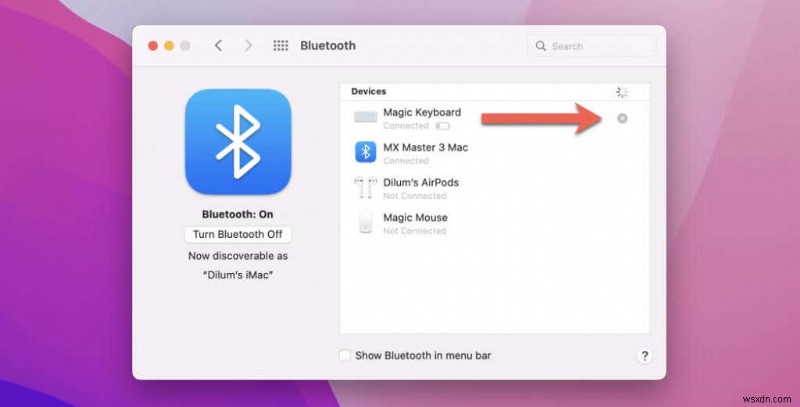Image resolution: width=800 pixels, height=407 pixels.
Task: Click the Magic Keyboard battery indicator
Action: pos(442,126)
